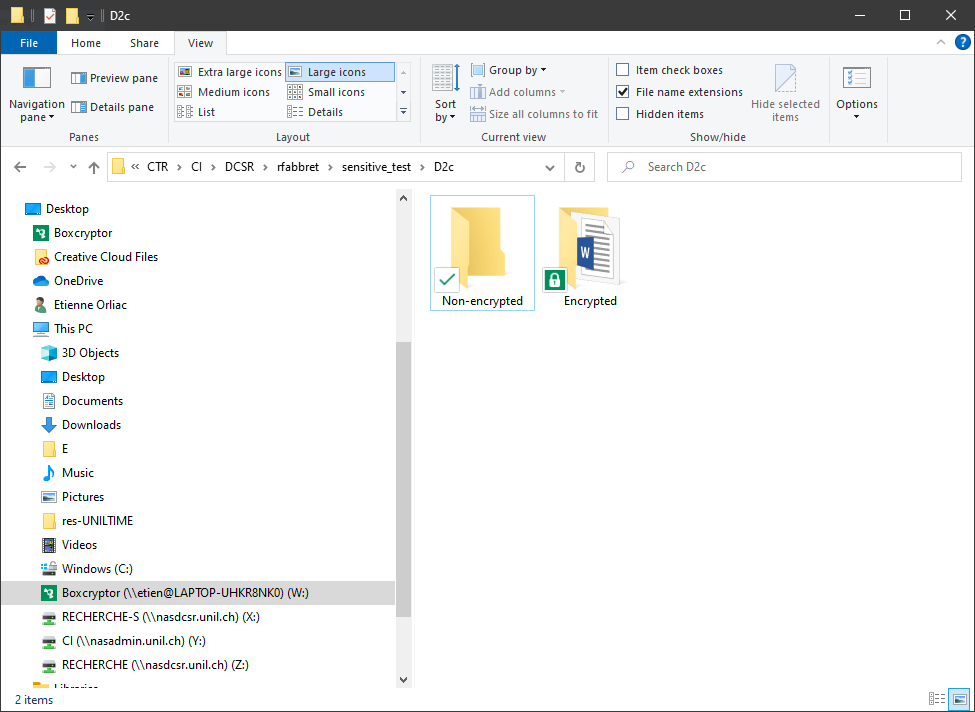This screenshot has width=975, height=712.
Task: Click the Navigation pane icon
Action: [36, 80]
